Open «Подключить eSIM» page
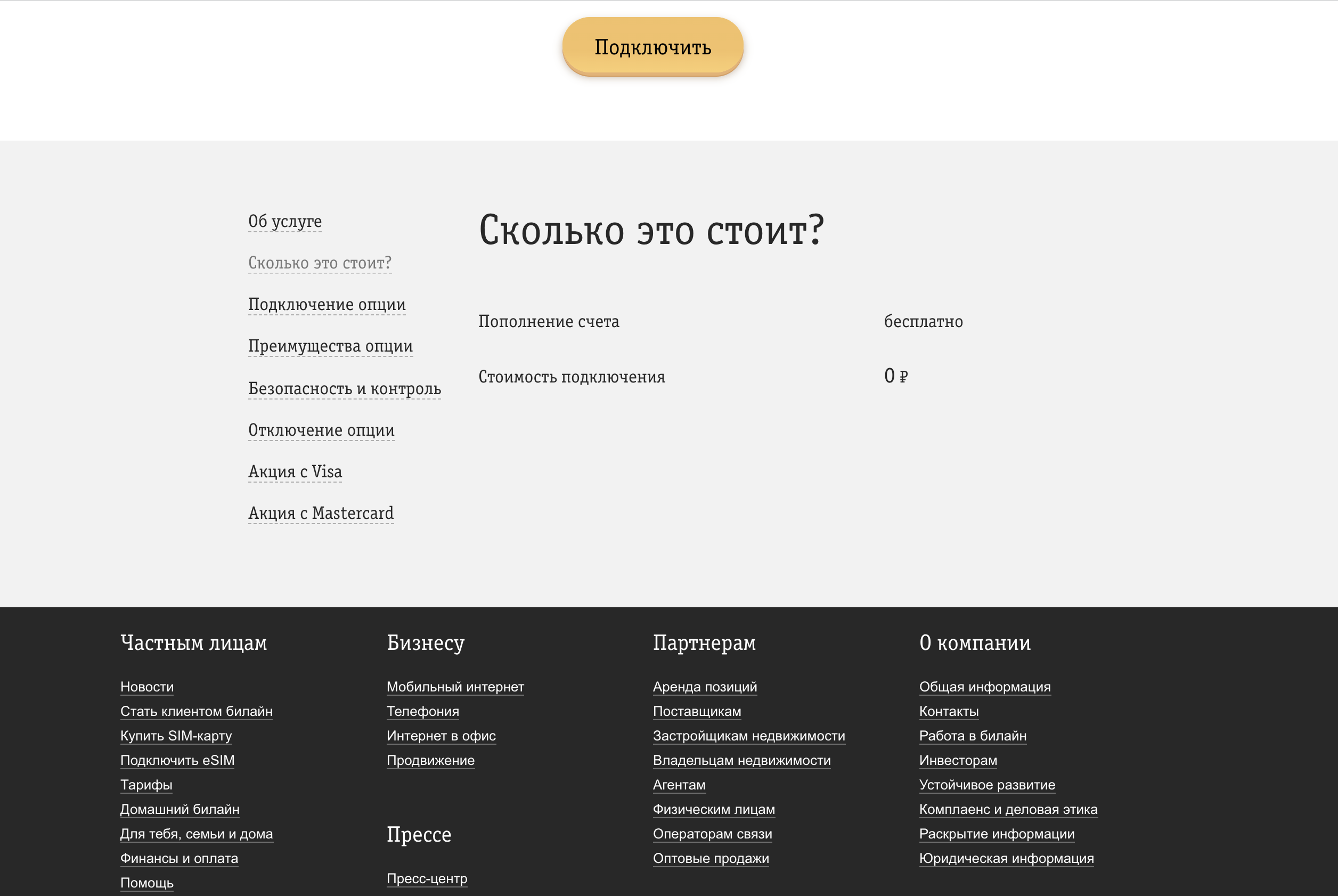 click(177, 761)
